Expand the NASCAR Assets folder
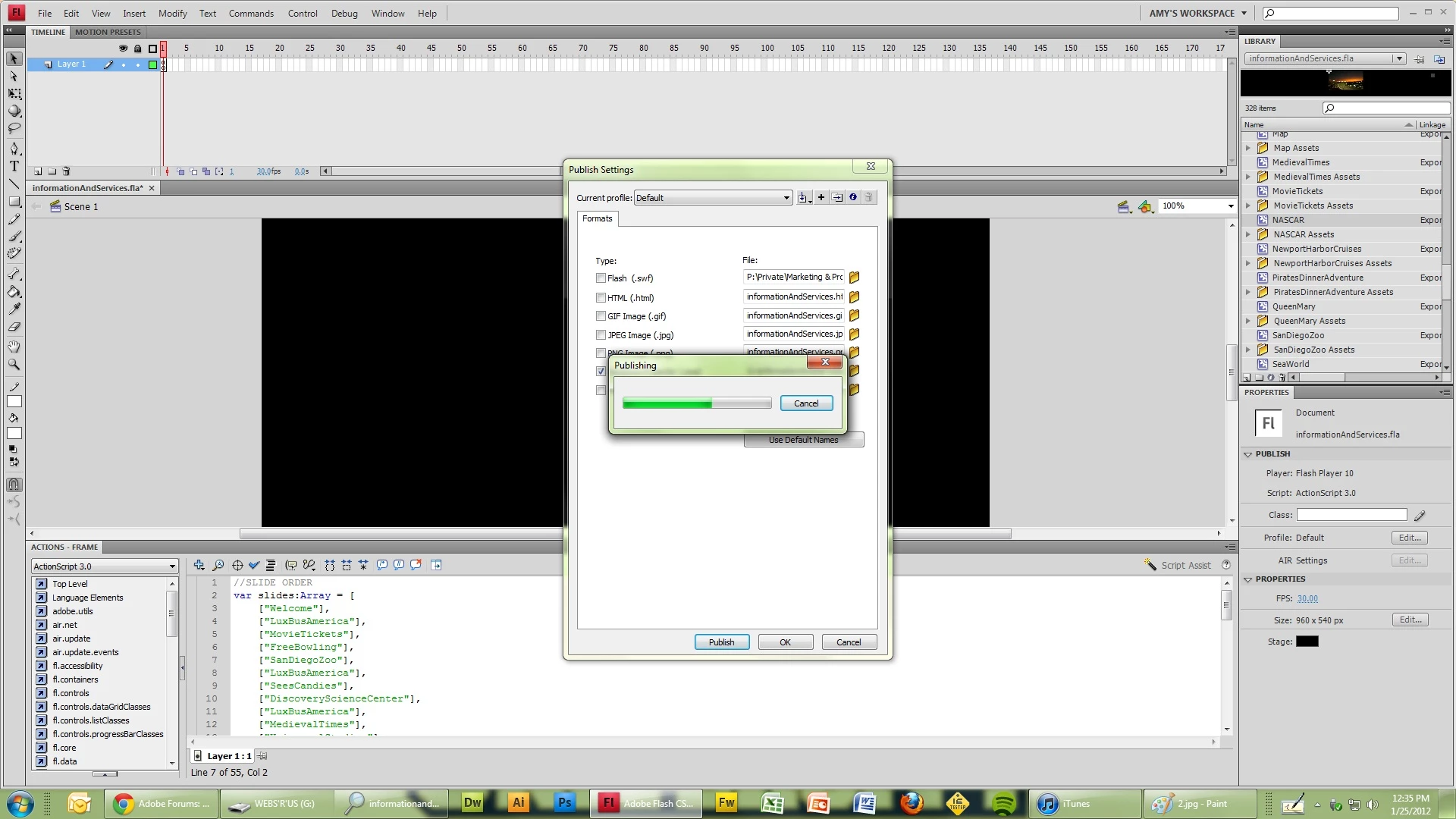Screen dimensions: 1456x819 tap(1248, 234)
